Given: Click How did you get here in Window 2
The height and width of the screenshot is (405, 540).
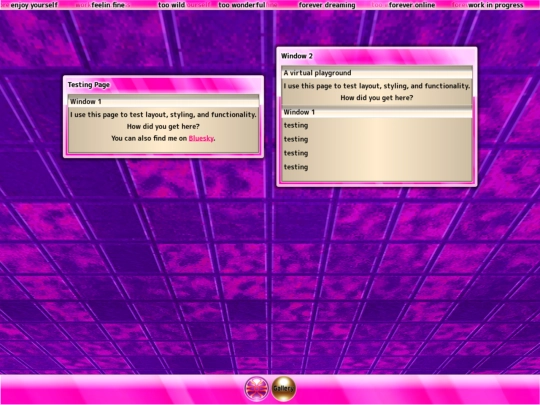Looking at the screenshot, I should [377, 98].
